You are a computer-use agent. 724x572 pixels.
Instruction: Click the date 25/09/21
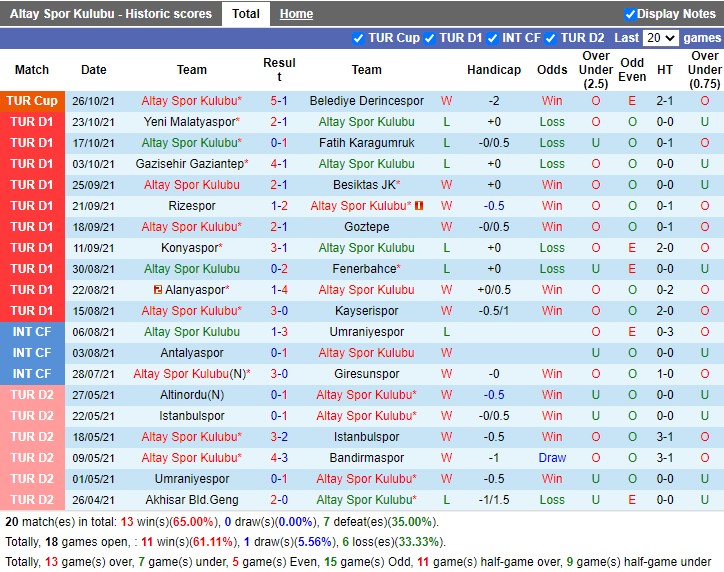point(93,185)
